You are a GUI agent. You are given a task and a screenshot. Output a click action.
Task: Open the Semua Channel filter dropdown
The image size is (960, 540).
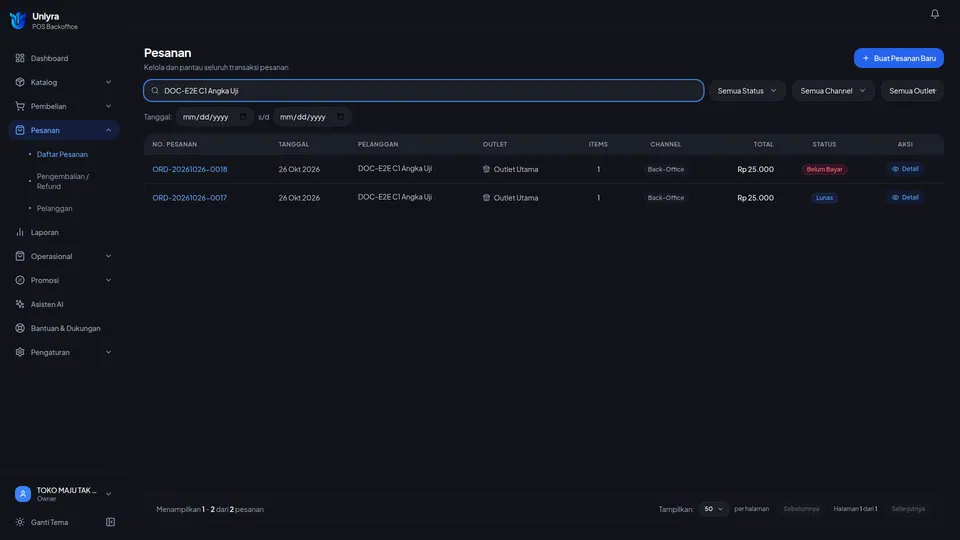pyautogui.click(x=833, y=91)
